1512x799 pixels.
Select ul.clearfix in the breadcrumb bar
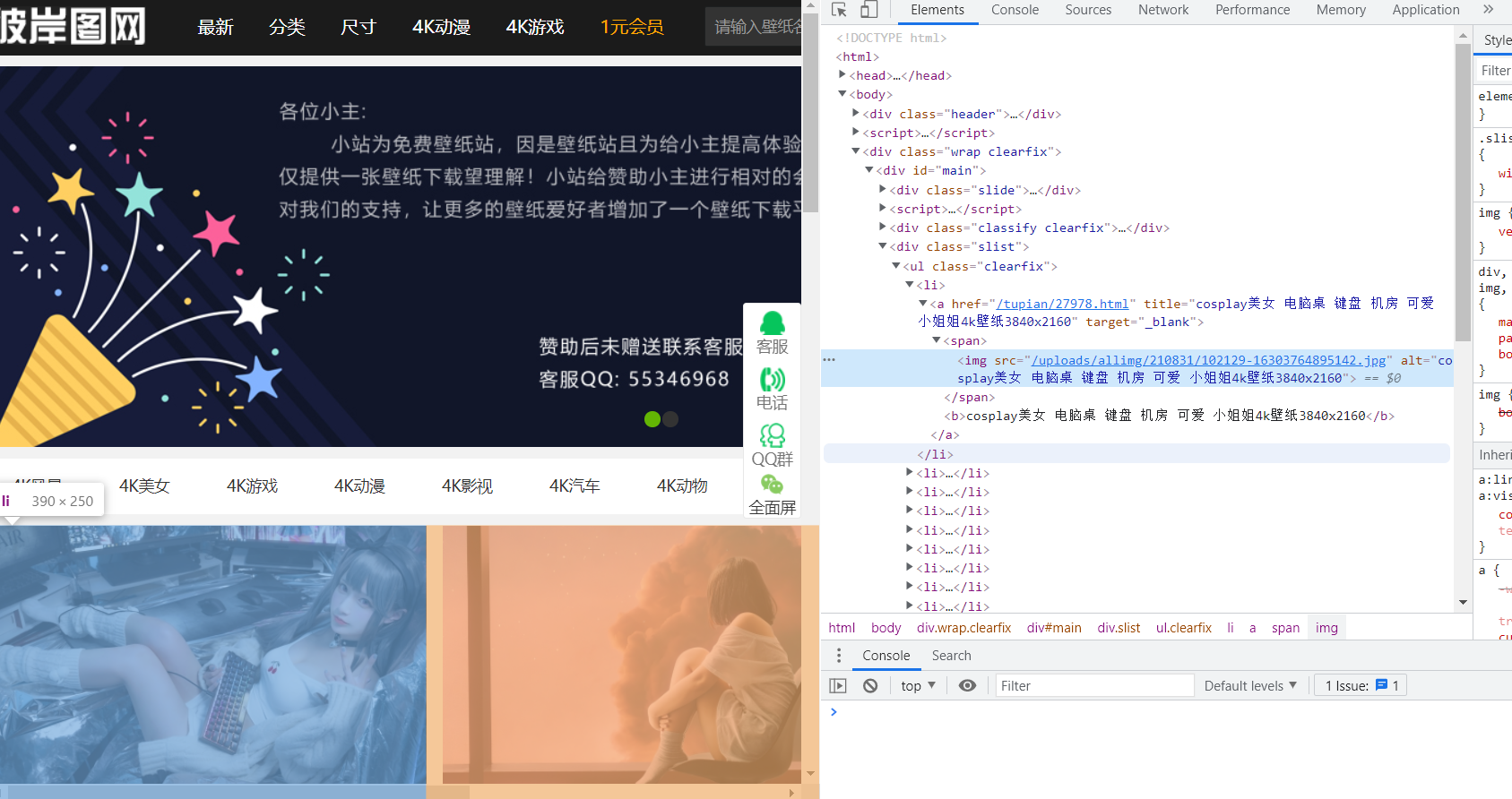pos(1183,628)
